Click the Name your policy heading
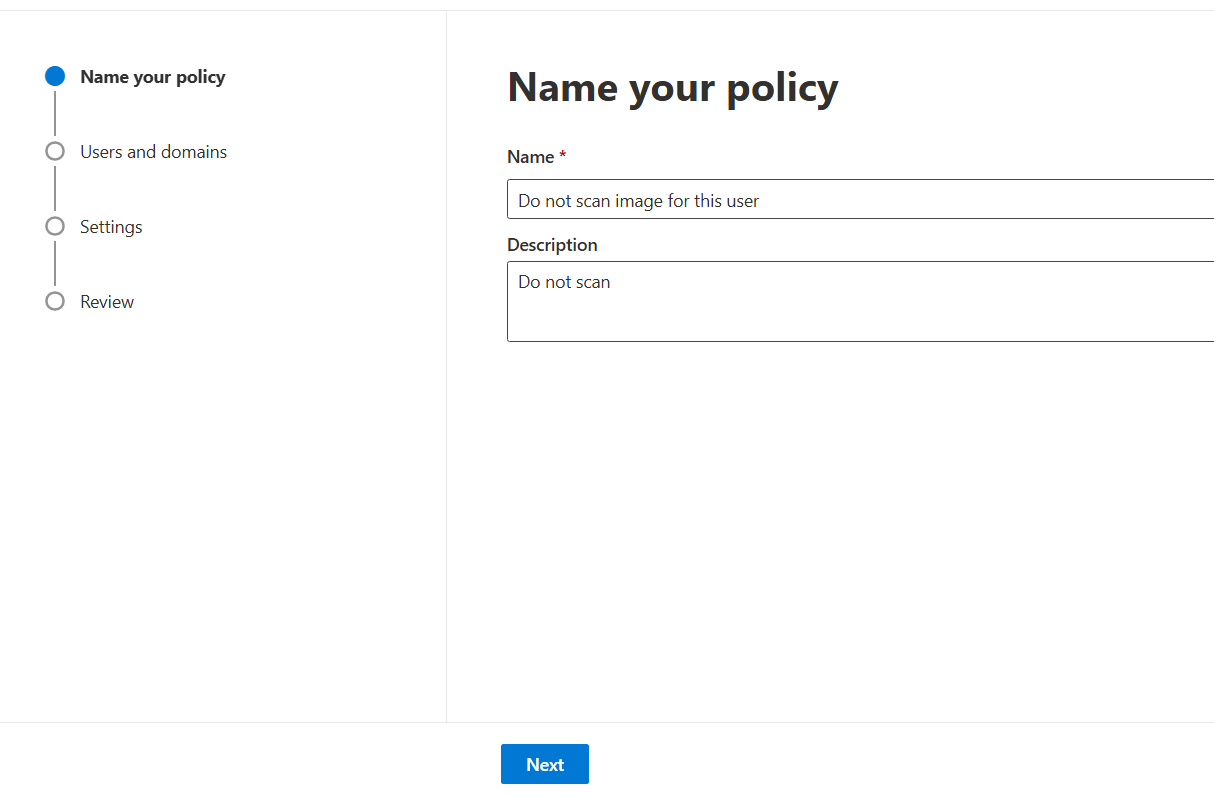The image size is (1214, 798). [x=673, y=88]
